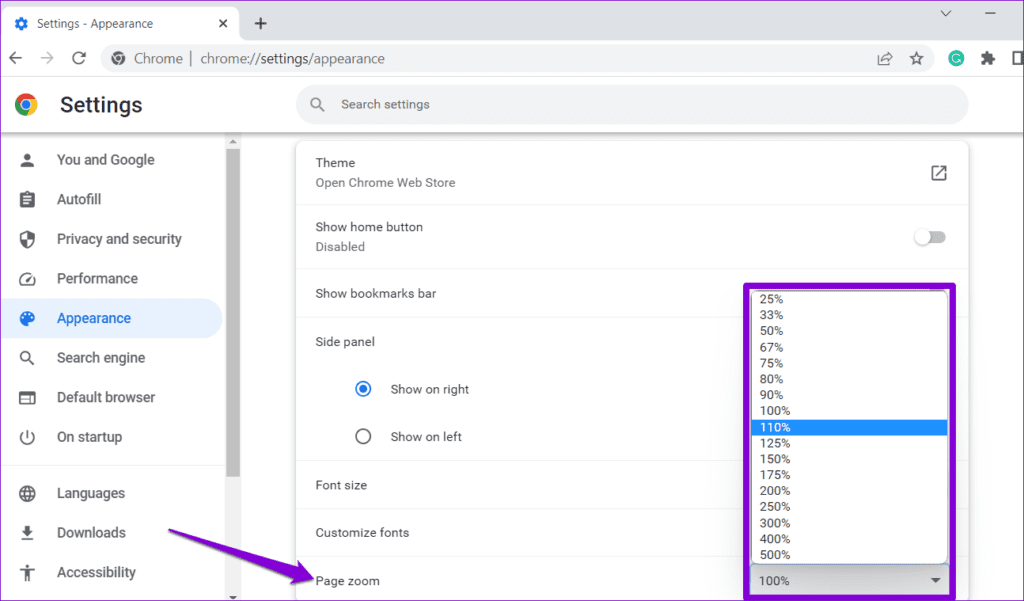Toggle the Show home button switch
Screen dimensions: 1024x601
coord(930,237)
